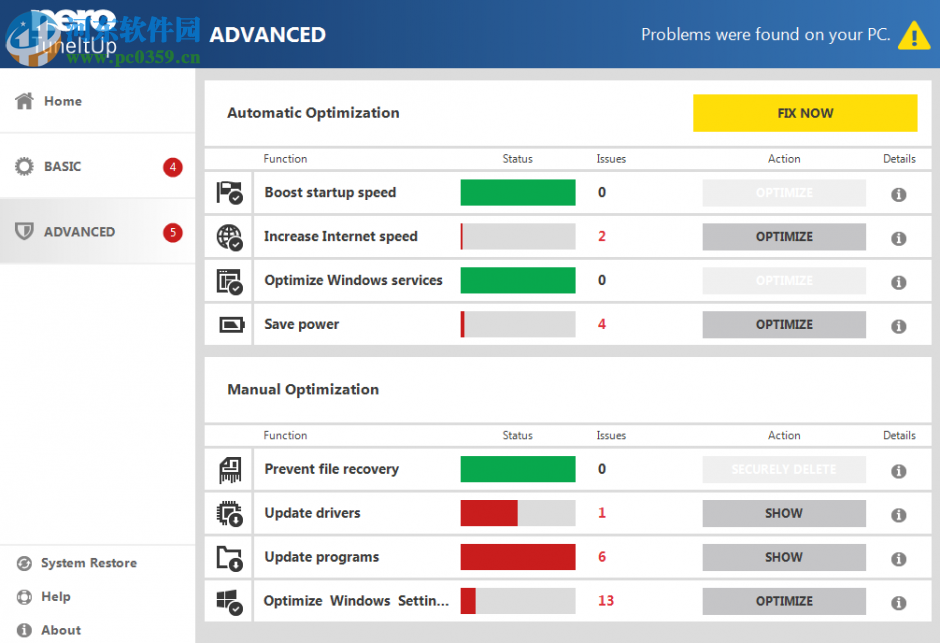Click the yellow warning triangle icon
This screenshot has height=643, width=940.
coord(913,36)
